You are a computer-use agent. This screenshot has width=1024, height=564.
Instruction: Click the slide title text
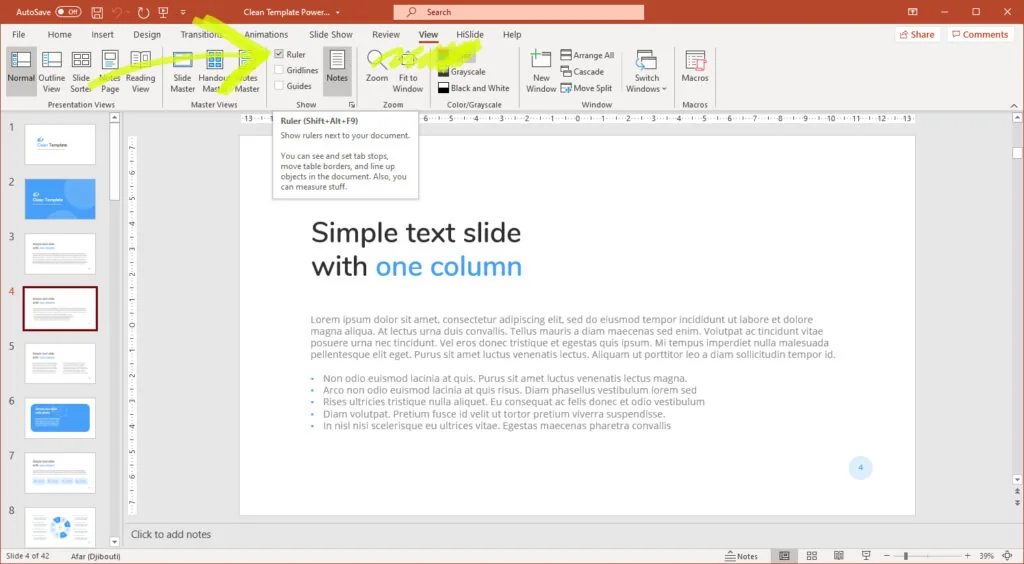[417, 249]
